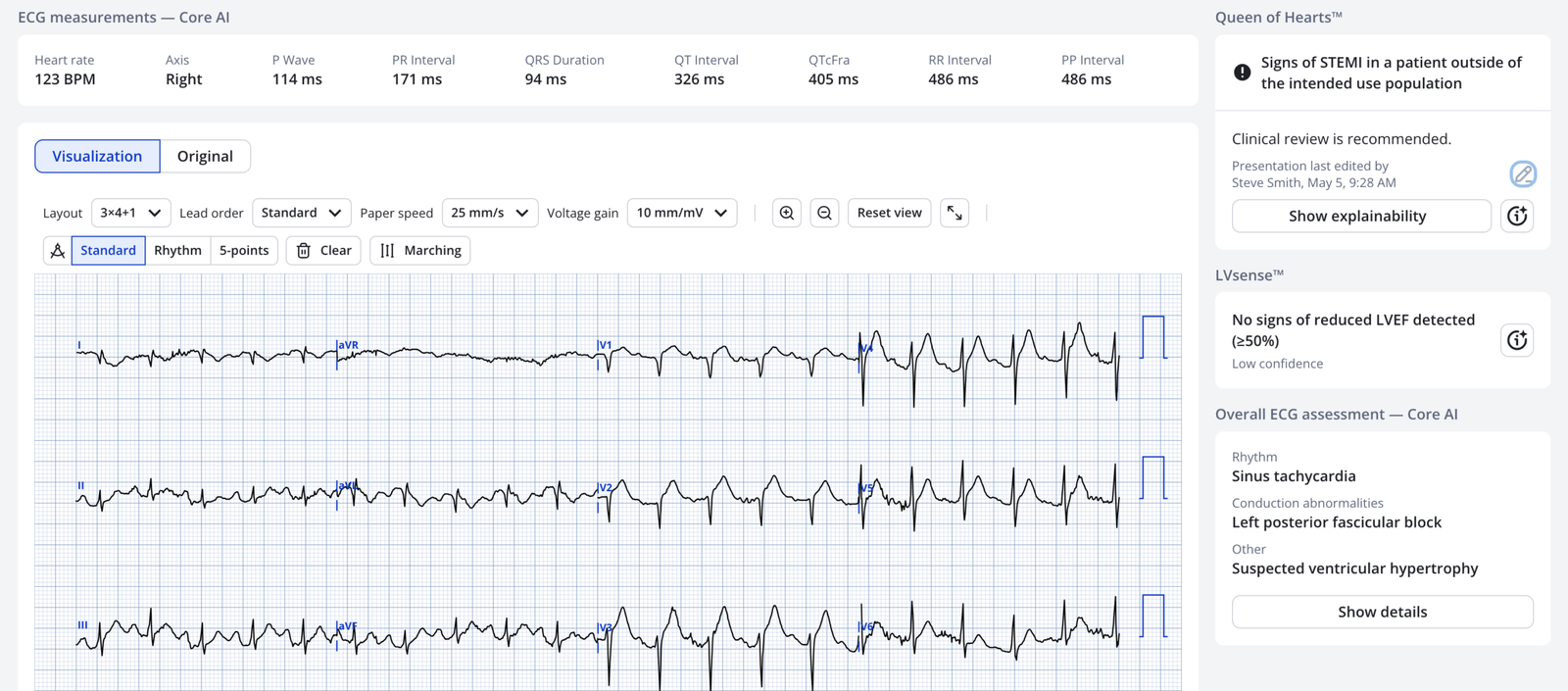Click the fullscreen expand arrows icon
1568x691 pixels.
pos(955,213)
